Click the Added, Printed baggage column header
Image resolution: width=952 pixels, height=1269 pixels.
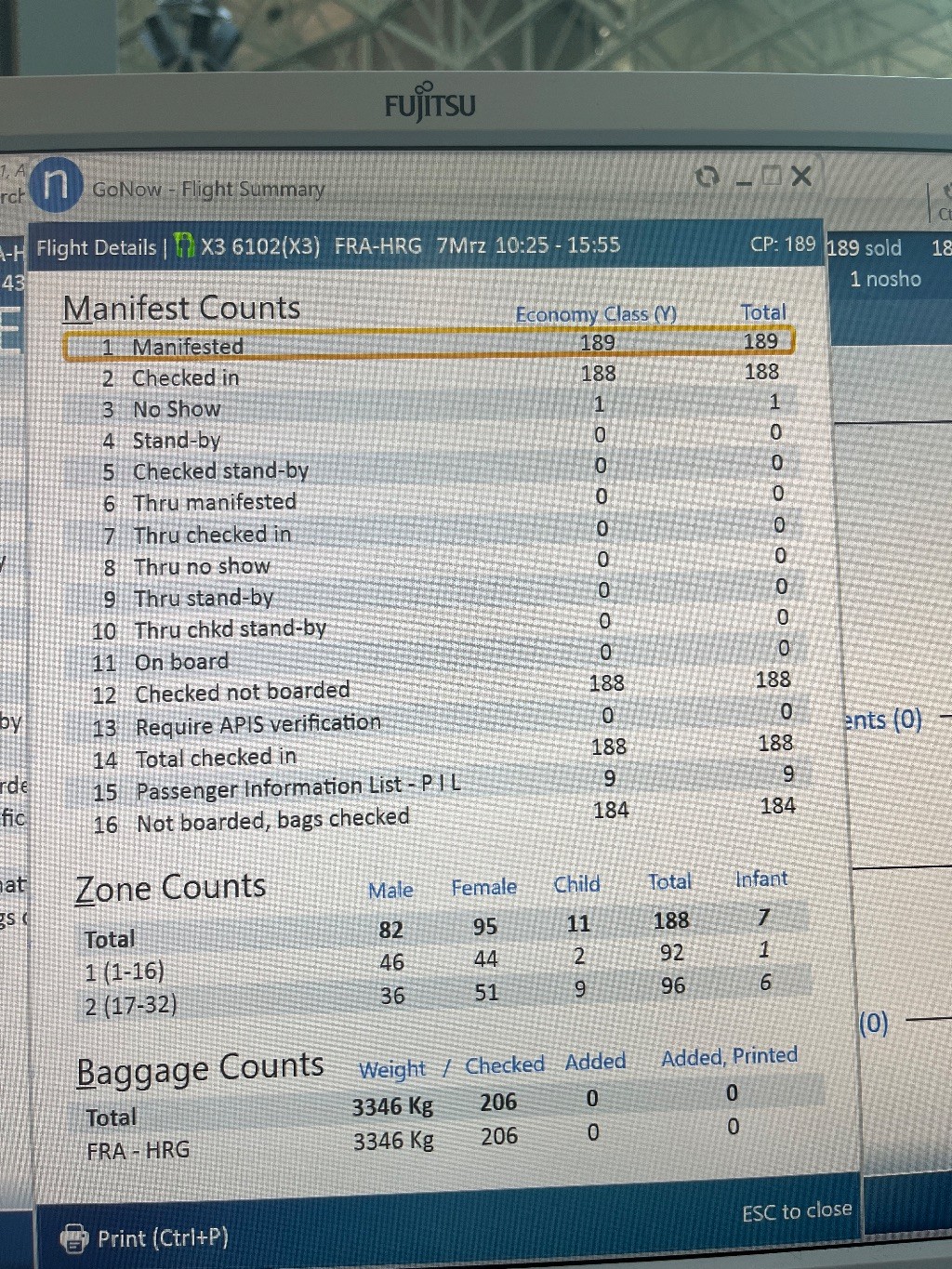[x=729, y=1056]
